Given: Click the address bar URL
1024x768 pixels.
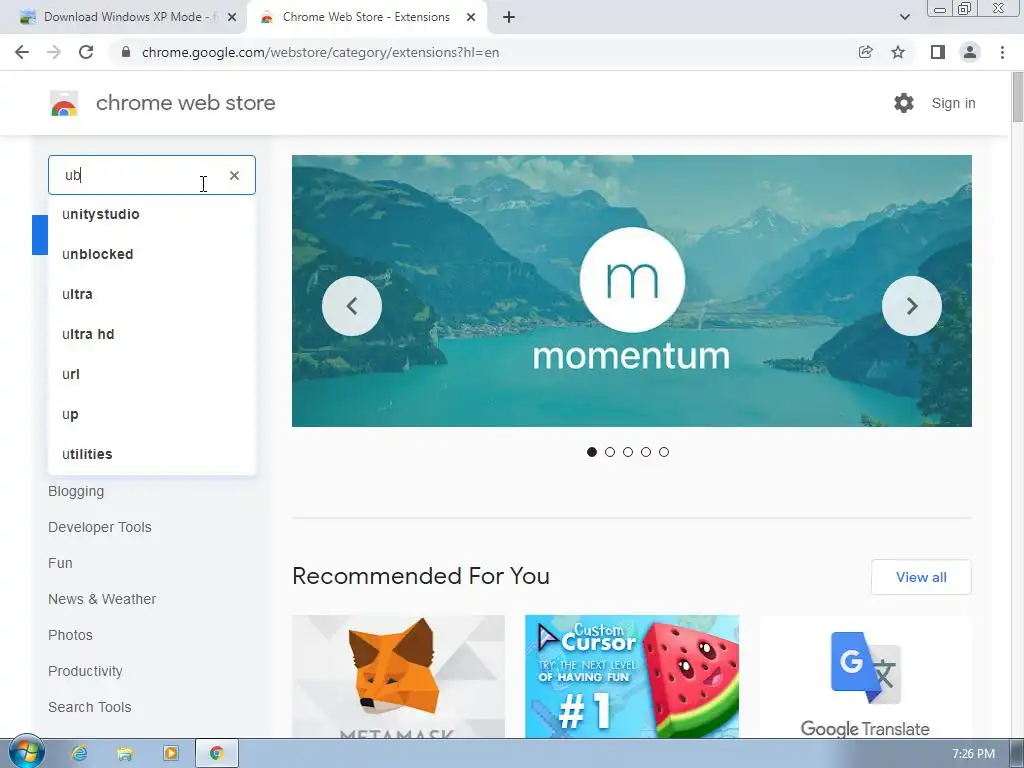Looking at the screenshot, I should (320, 52).
